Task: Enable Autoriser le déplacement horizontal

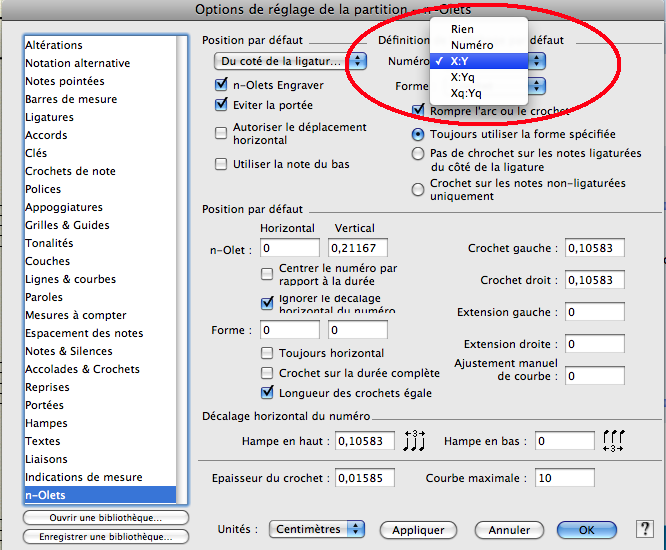Action: (x=222, y=134)
